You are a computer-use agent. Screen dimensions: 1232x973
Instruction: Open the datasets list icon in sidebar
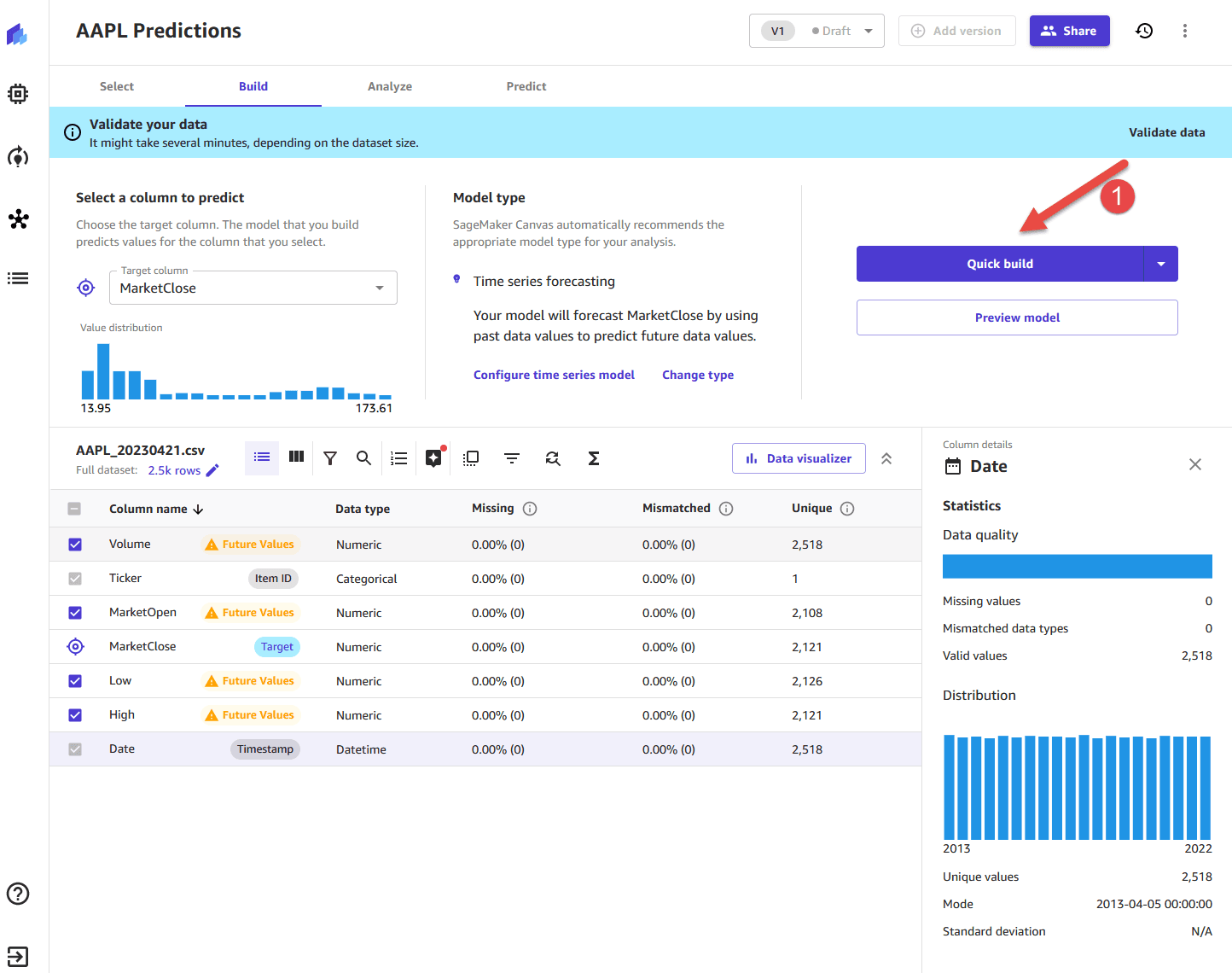[18, 278]
